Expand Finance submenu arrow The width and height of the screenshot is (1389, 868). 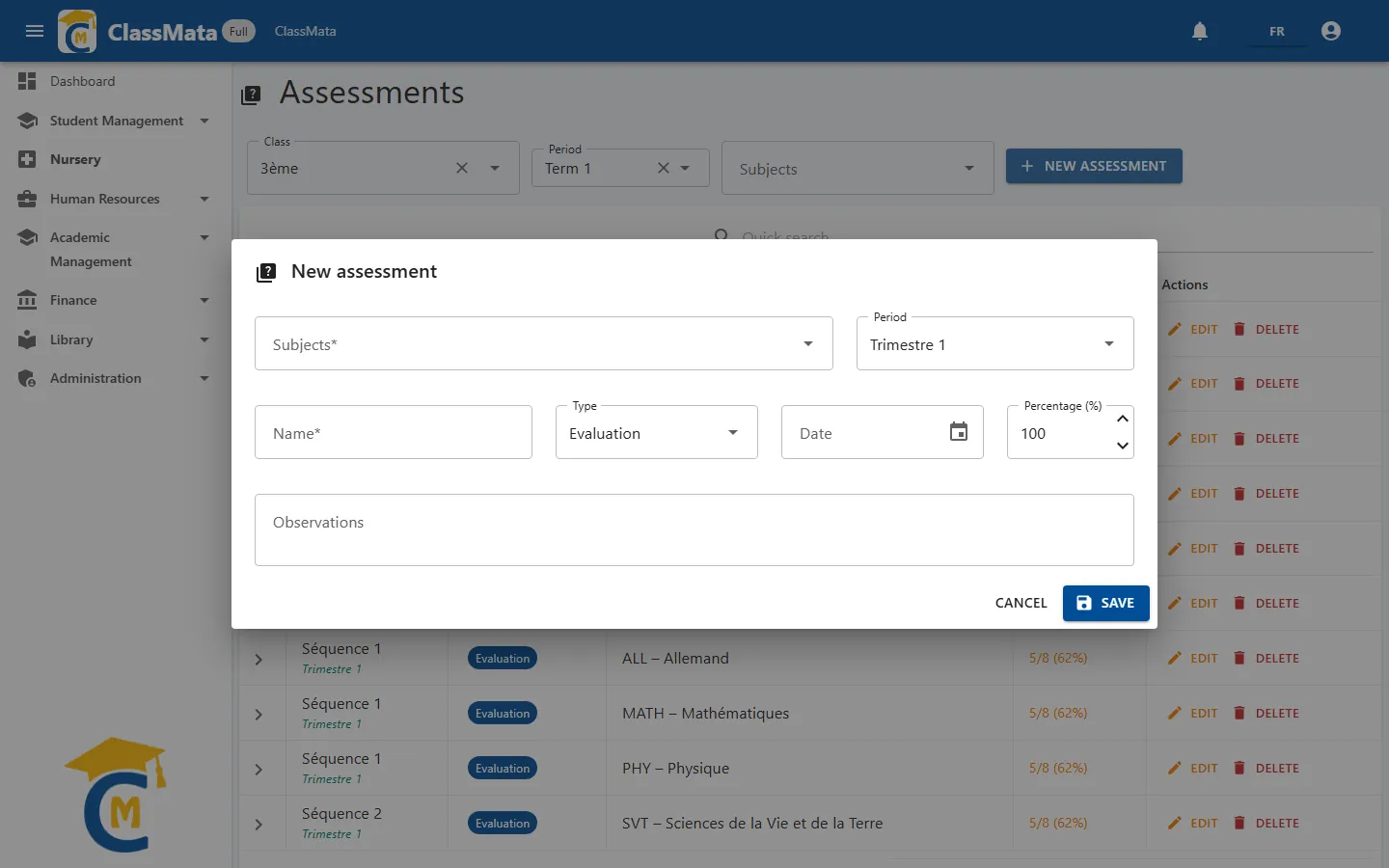pos(204,300)
